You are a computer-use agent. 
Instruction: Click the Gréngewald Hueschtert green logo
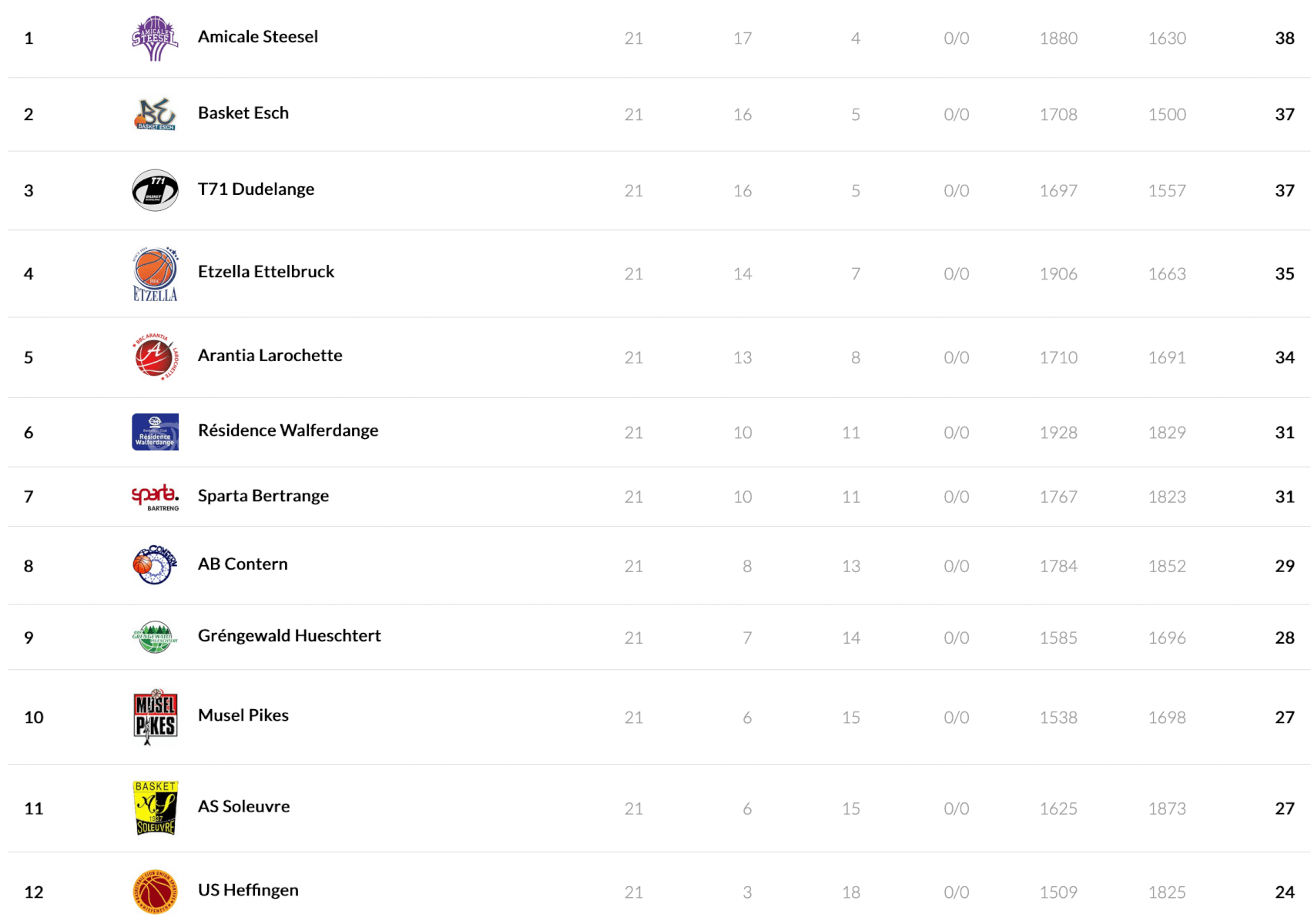click(x=155, y=637)
